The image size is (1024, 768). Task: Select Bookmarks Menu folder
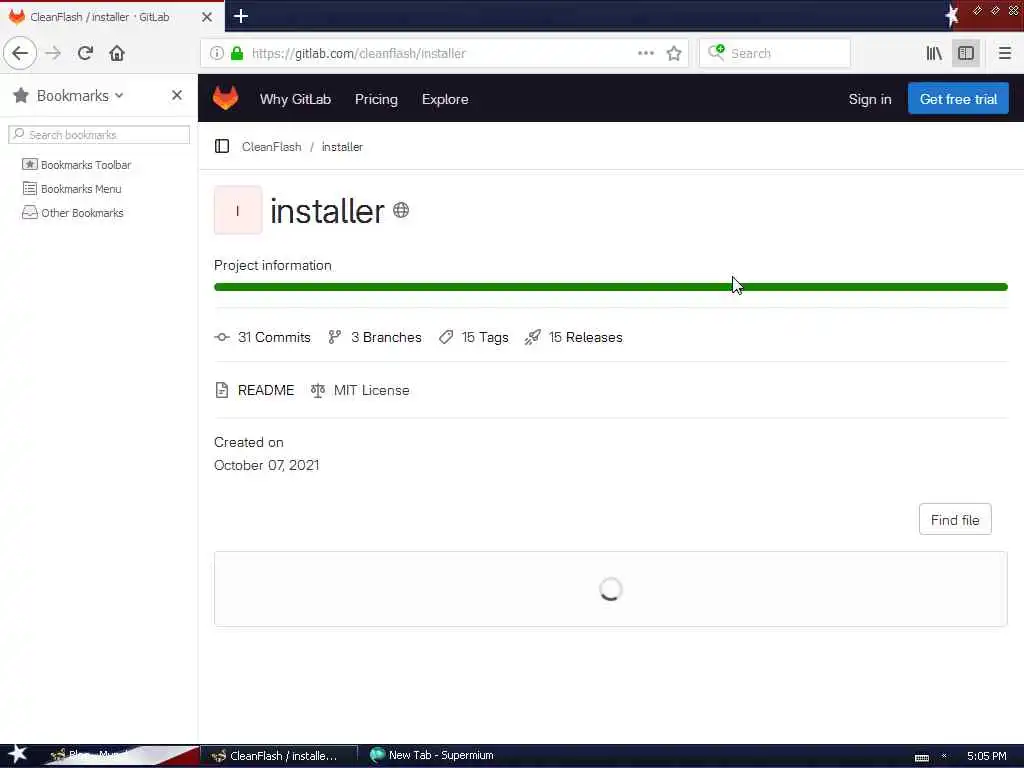[72, 189]
